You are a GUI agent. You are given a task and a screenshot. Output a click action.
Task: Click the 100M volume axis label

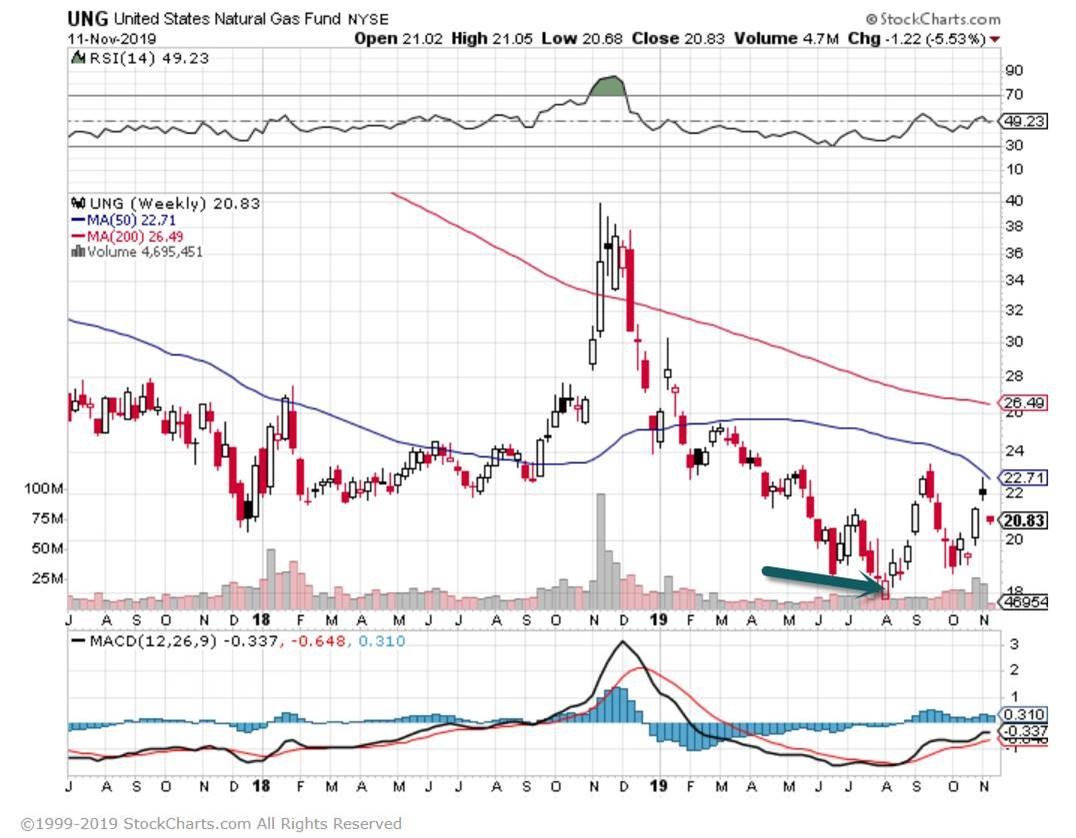(x=44, y=489)
